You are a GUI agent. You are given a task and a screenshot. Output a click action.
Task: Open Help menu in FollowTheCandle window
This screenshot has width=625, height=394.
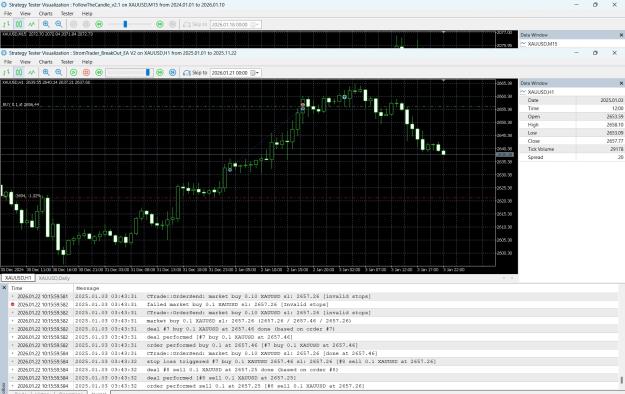87,14
